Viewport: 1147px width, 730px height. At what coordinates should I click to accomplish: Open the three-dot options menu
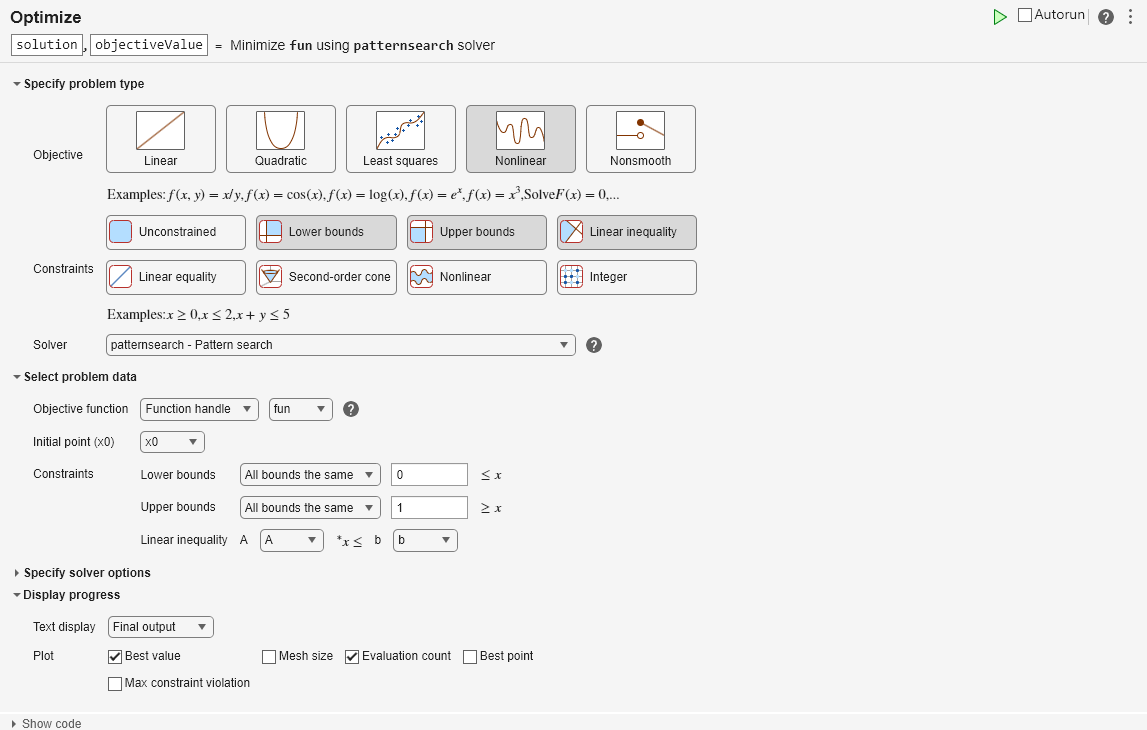1132,16
